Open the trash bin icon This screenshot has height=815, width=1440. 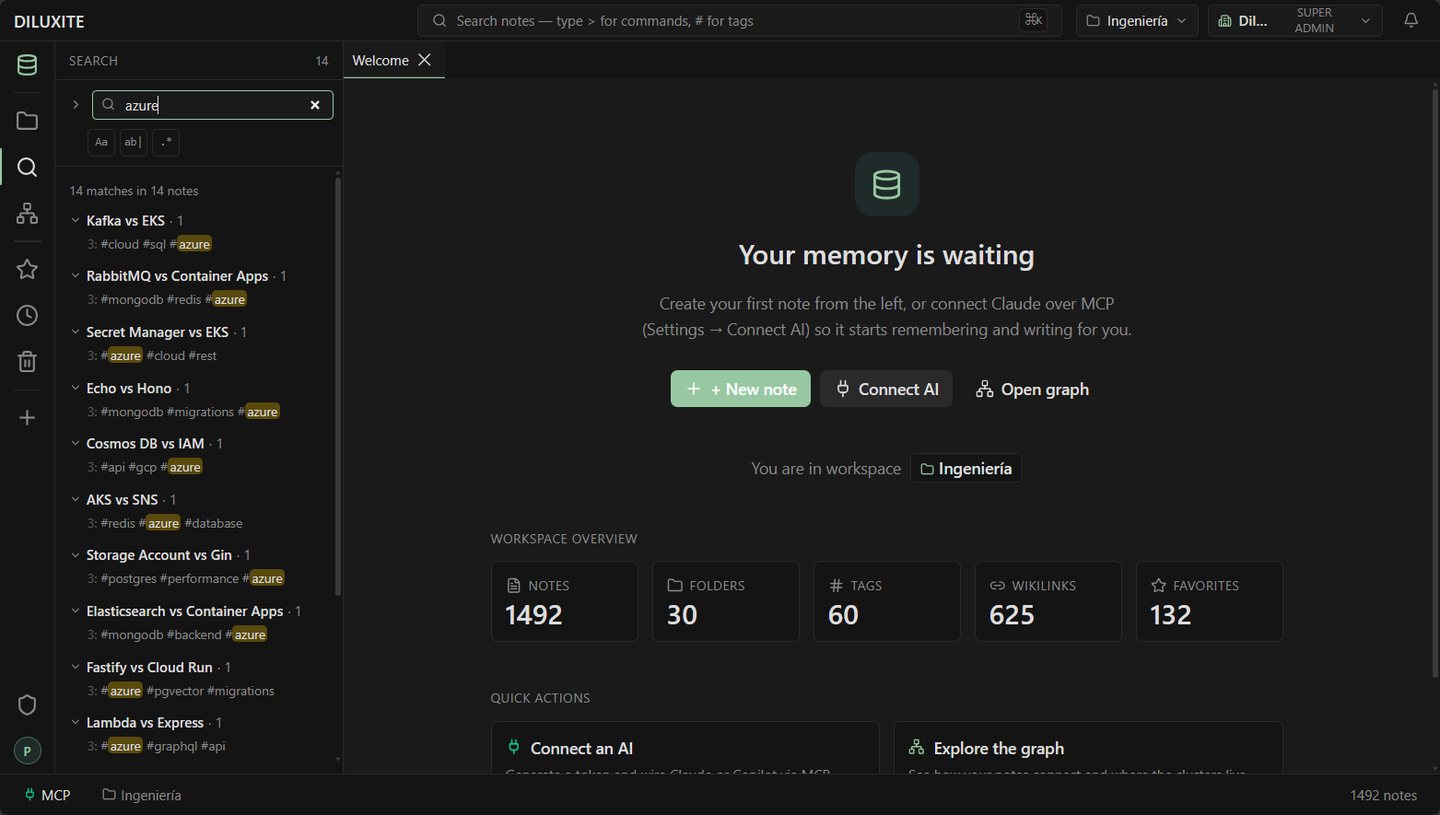27,361
